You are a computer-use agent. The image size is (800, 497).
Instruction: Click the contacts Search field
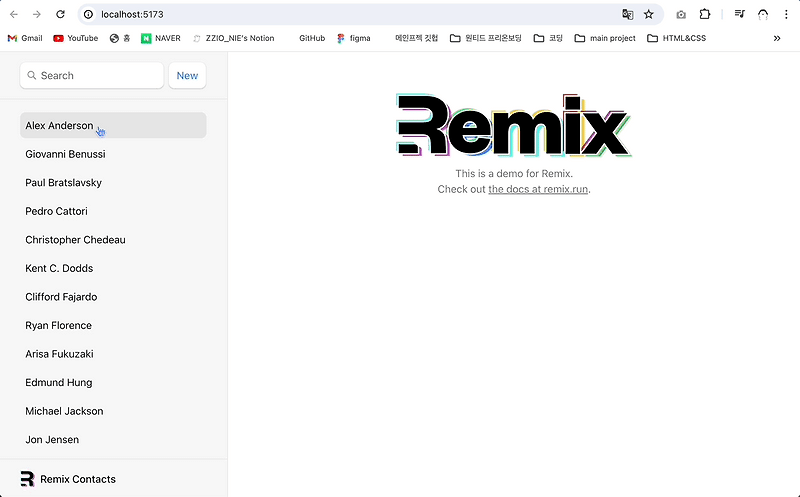92,76
